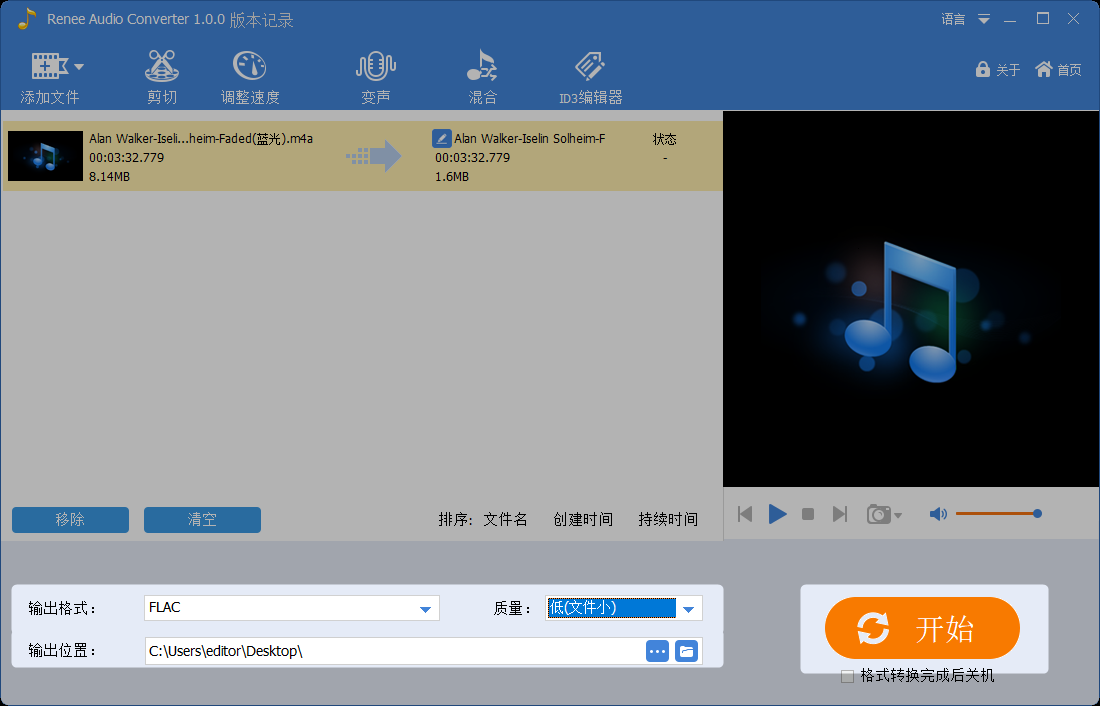
Task: Click the output name Alan Walker-Iselin Solheim-F
Action: [530, 138]
